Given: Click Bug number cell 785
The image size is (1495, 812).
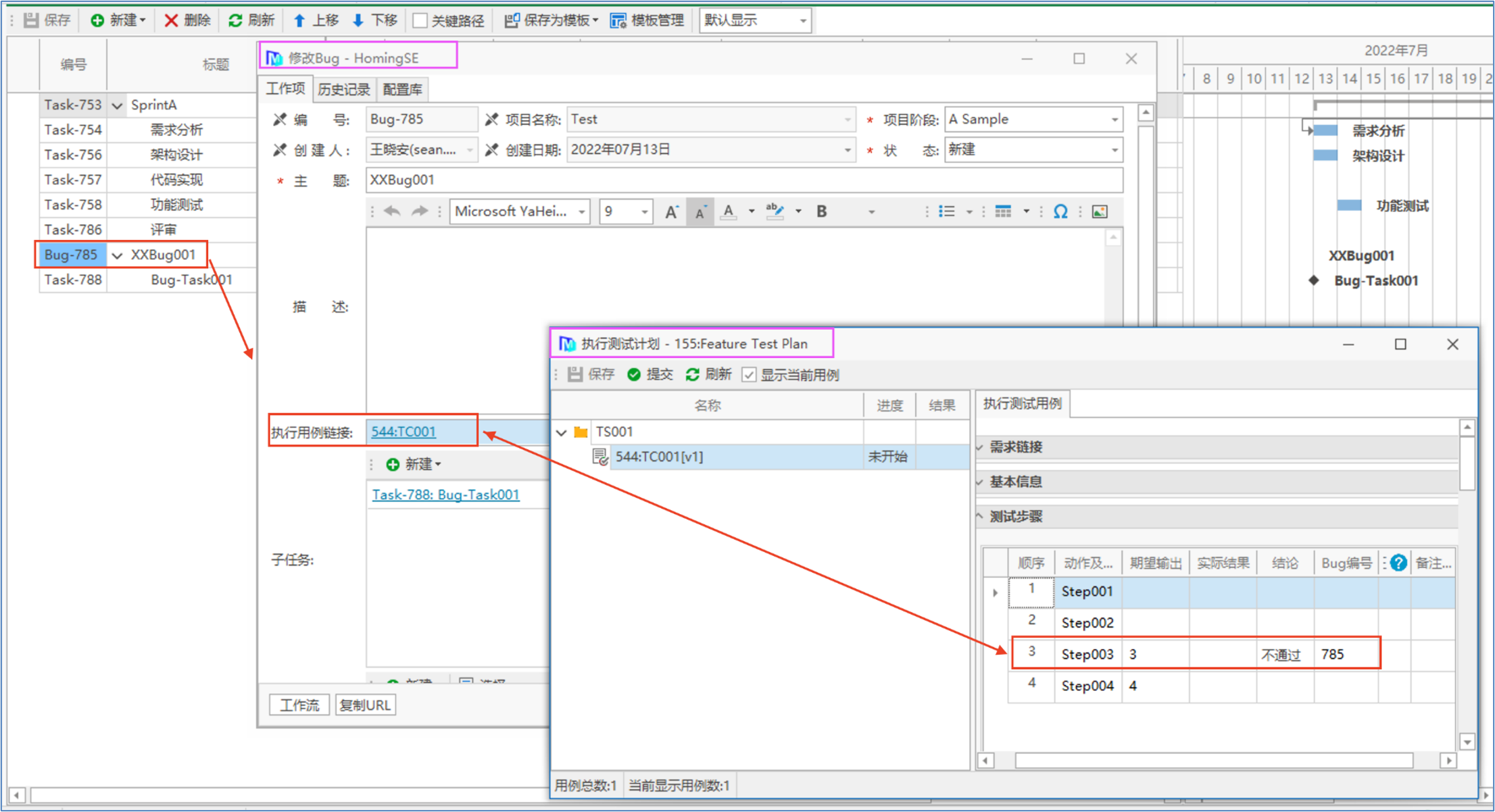Looking at the screenshot, I should [1346, 654].
